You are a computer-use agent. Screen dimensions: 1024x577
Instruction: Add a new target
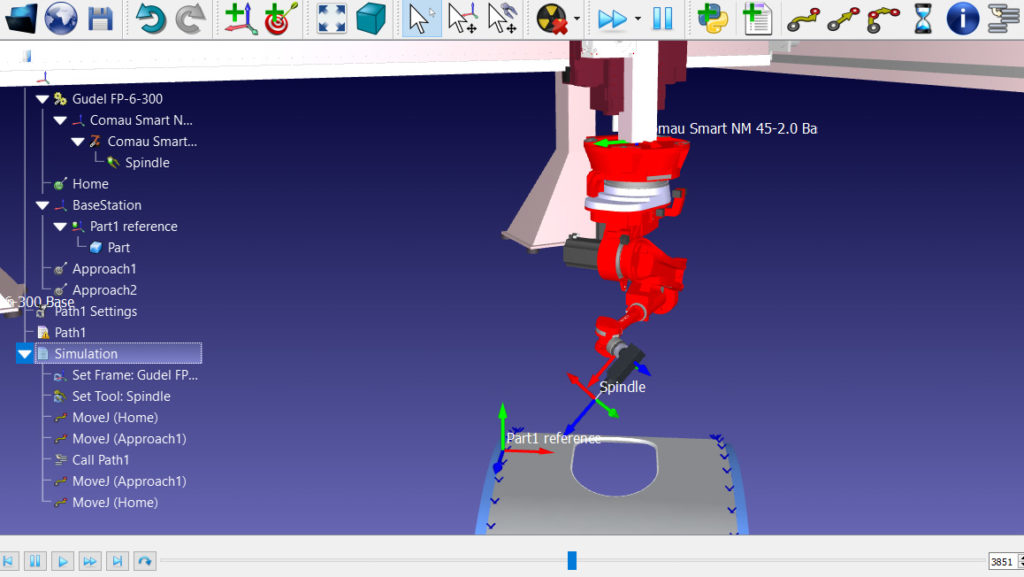[x=281, y=17]
